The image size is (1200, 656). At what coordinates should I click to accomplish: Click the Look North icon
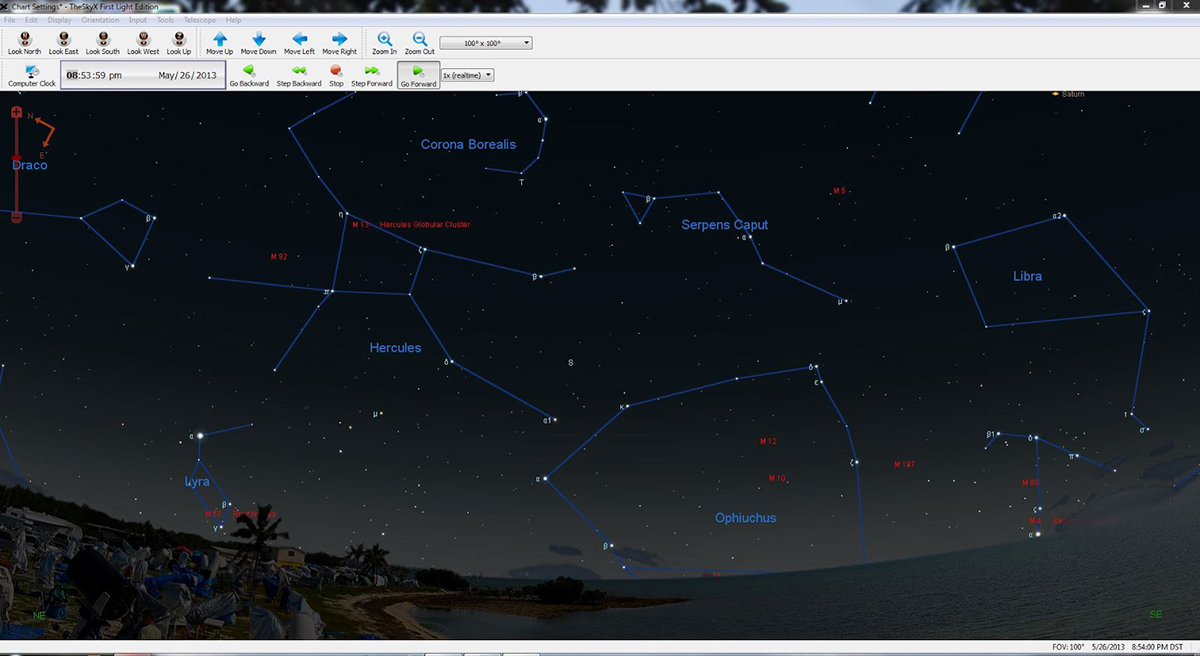pos(24,42)
